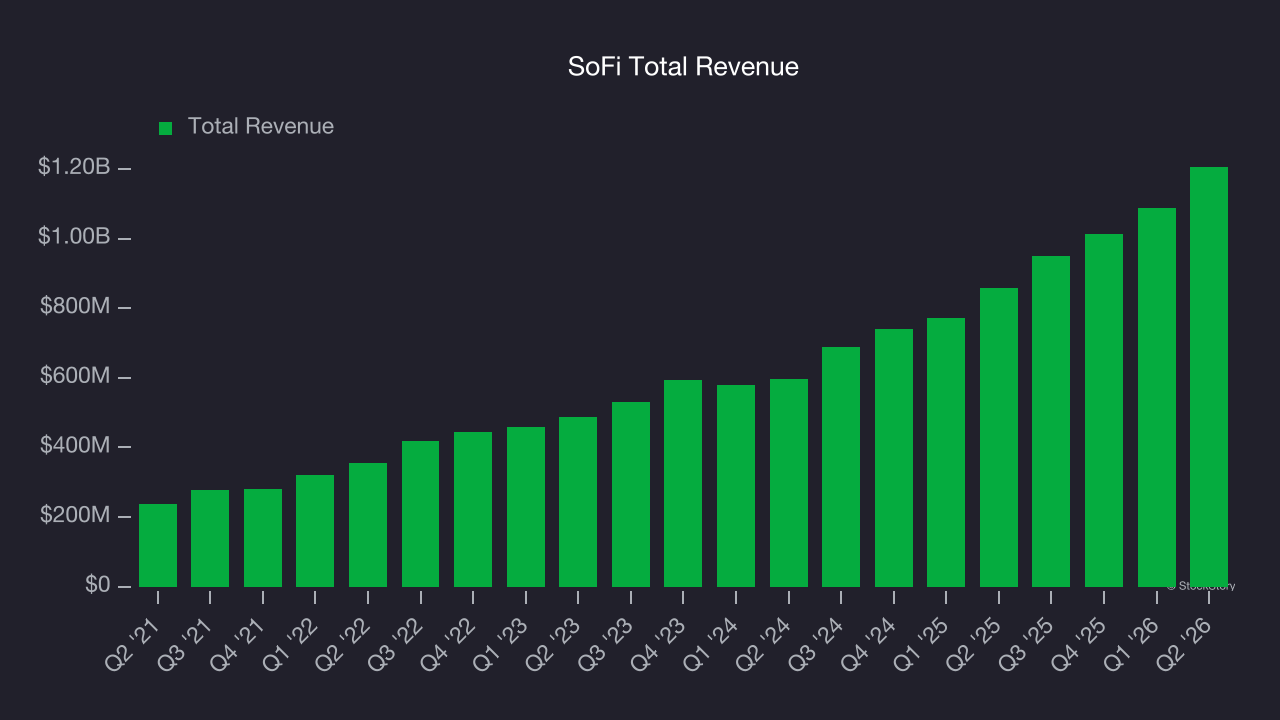
Task: Click the $0 y-axis label
Action: [x=98, y=585]
